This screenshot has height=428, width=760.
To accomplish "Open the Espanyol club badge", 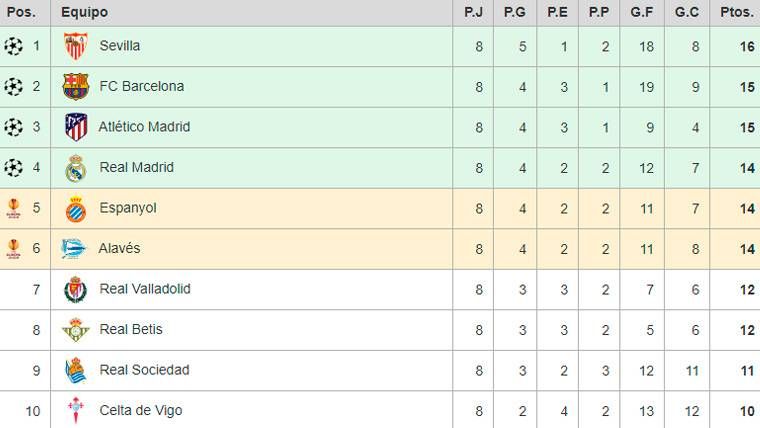I will click(x=75, y=209).
